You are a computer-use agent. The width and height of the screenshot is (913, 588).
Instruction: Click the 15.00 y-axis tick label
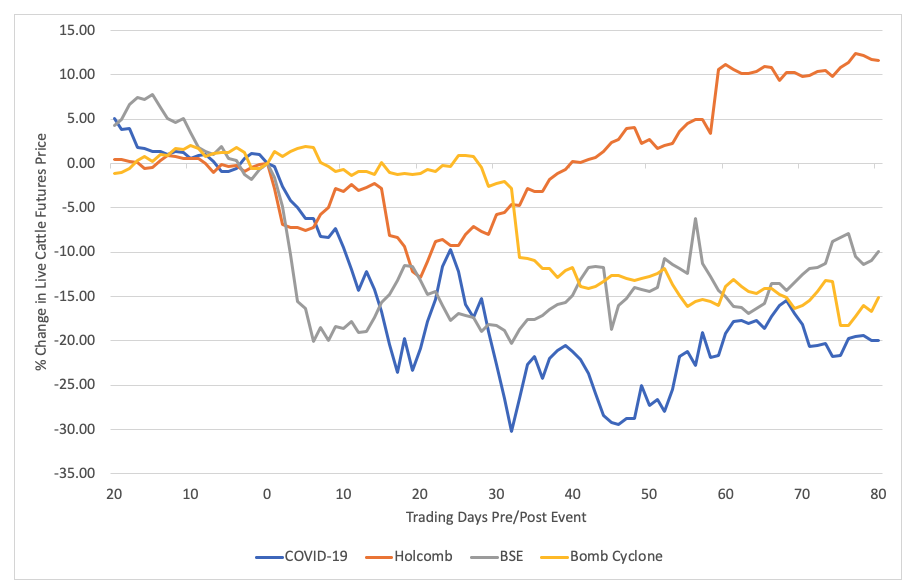click(76, 30)
